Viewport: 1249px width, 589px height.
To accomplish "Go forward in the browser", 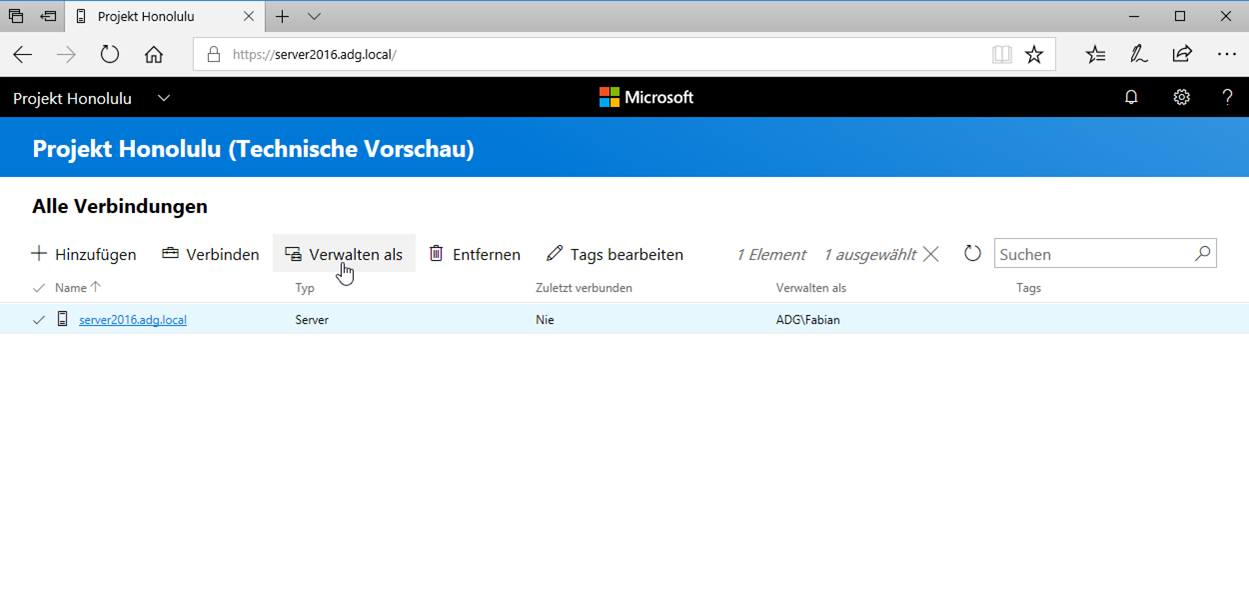I will [x=66, y=55].
